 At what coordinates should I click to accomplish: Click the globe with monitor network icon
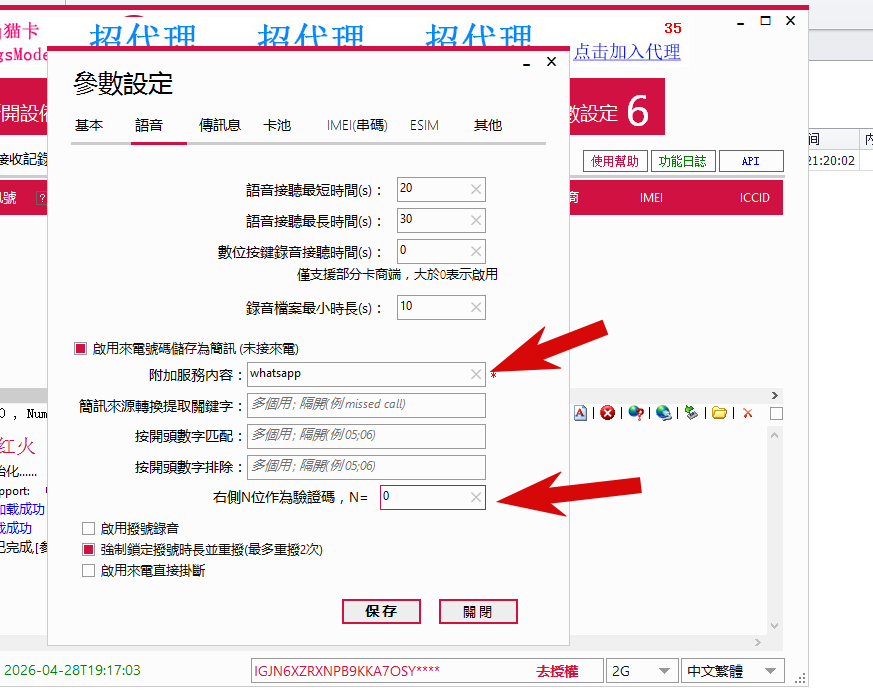(663, 413)
